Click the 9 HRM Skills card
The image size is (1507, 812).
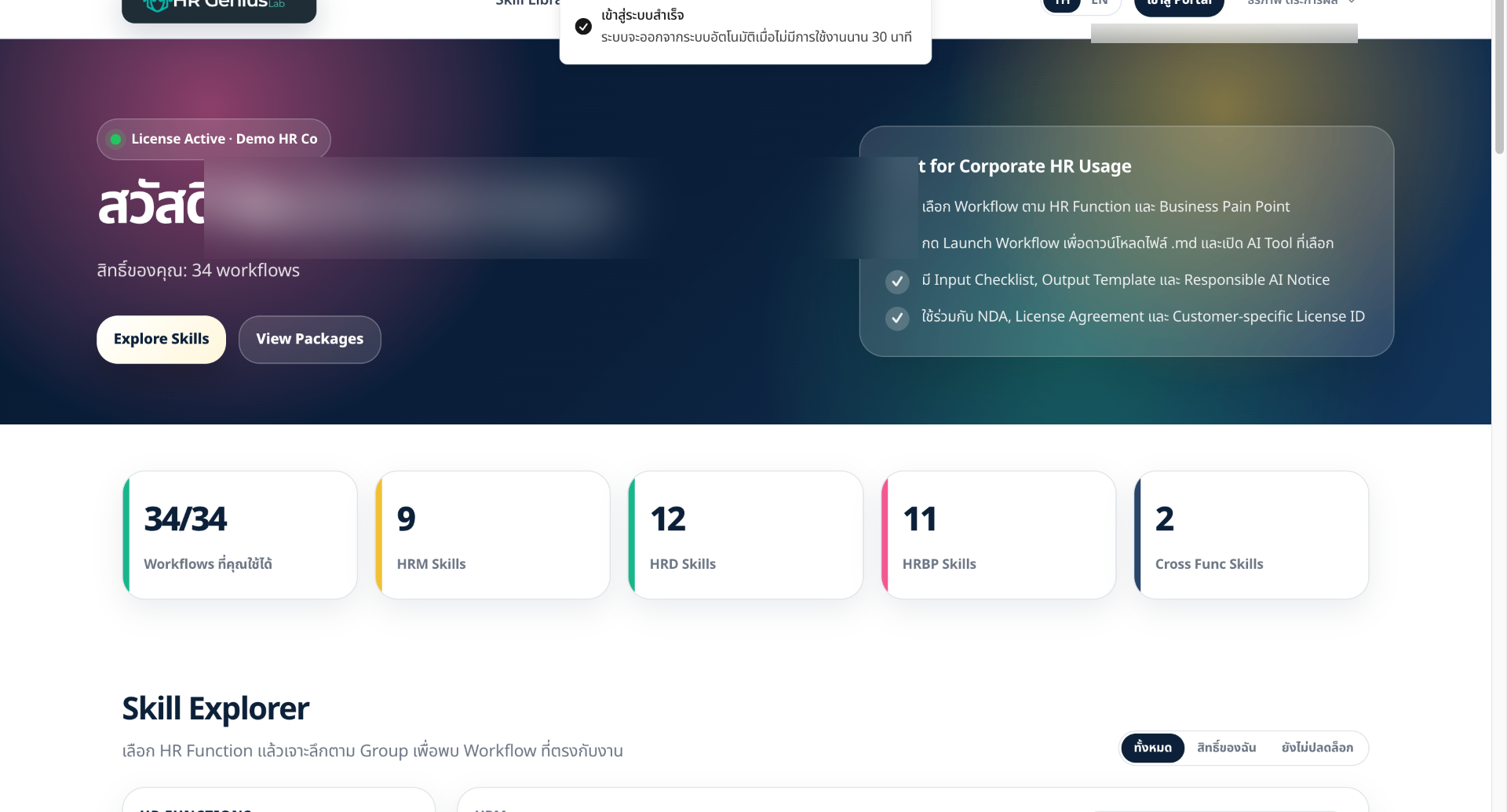pos(493,535)
